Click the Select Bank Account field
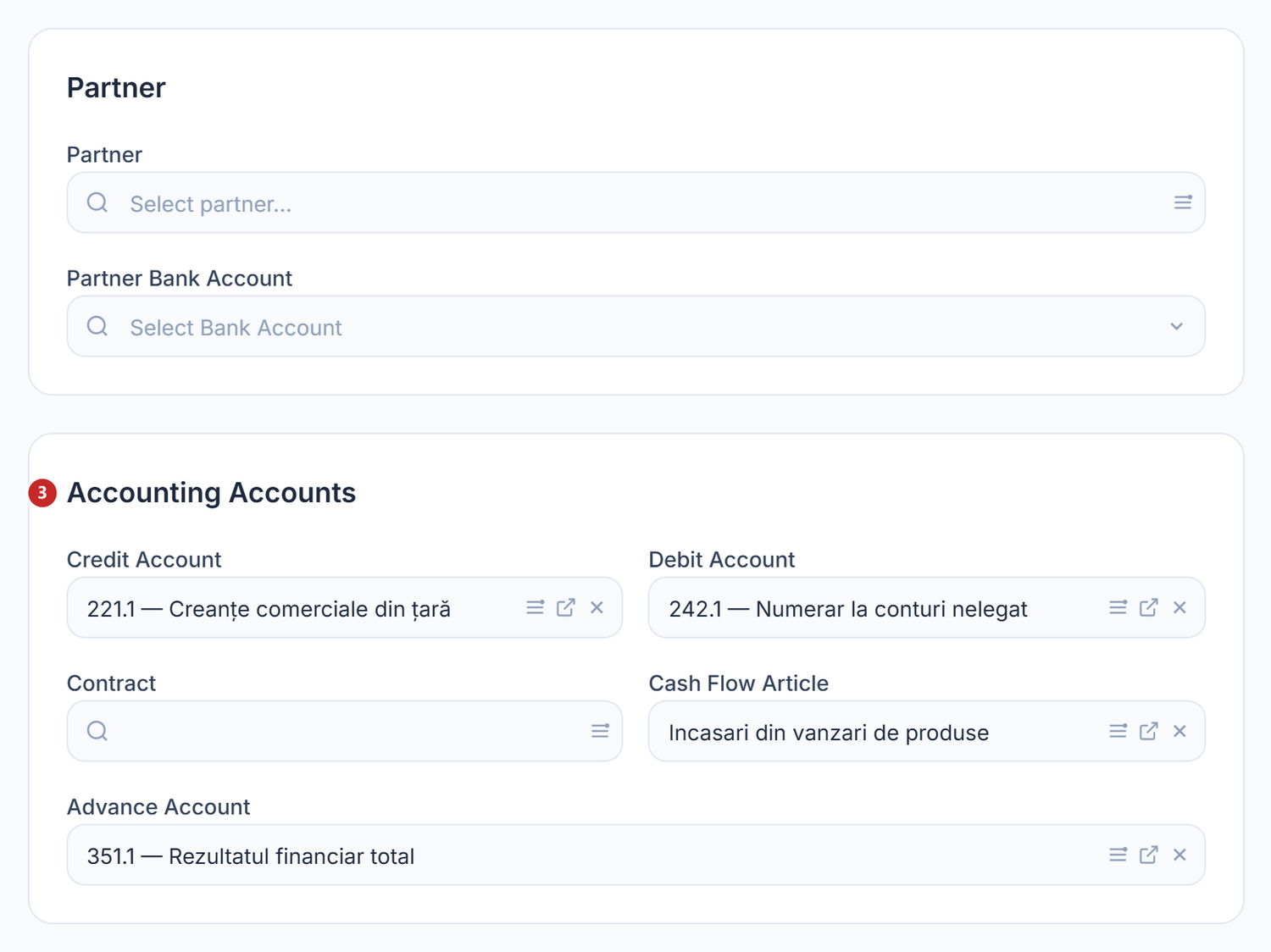1271x952 pixels. click(635, 326)
